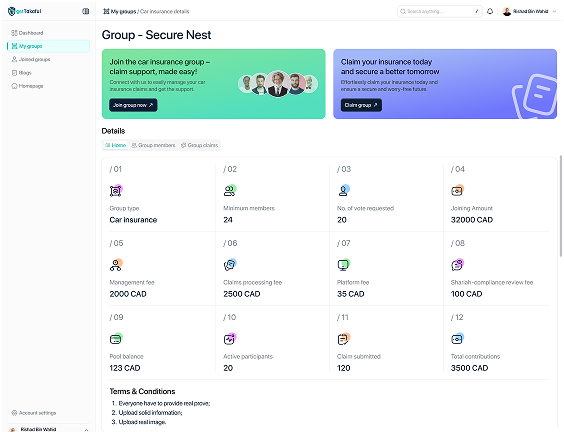Open notifications bell icon

(x=490, y=11)
